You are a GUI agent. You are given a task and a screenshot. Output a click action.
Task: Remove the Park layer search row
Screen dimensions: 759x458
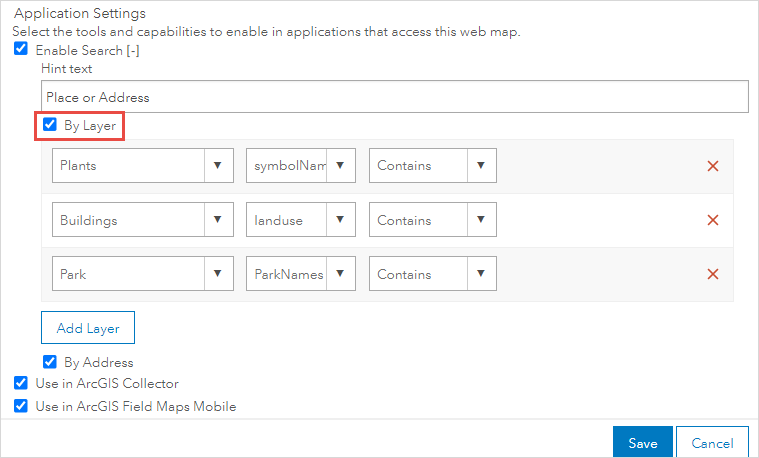pyautogui.click(x=713, y=274)
